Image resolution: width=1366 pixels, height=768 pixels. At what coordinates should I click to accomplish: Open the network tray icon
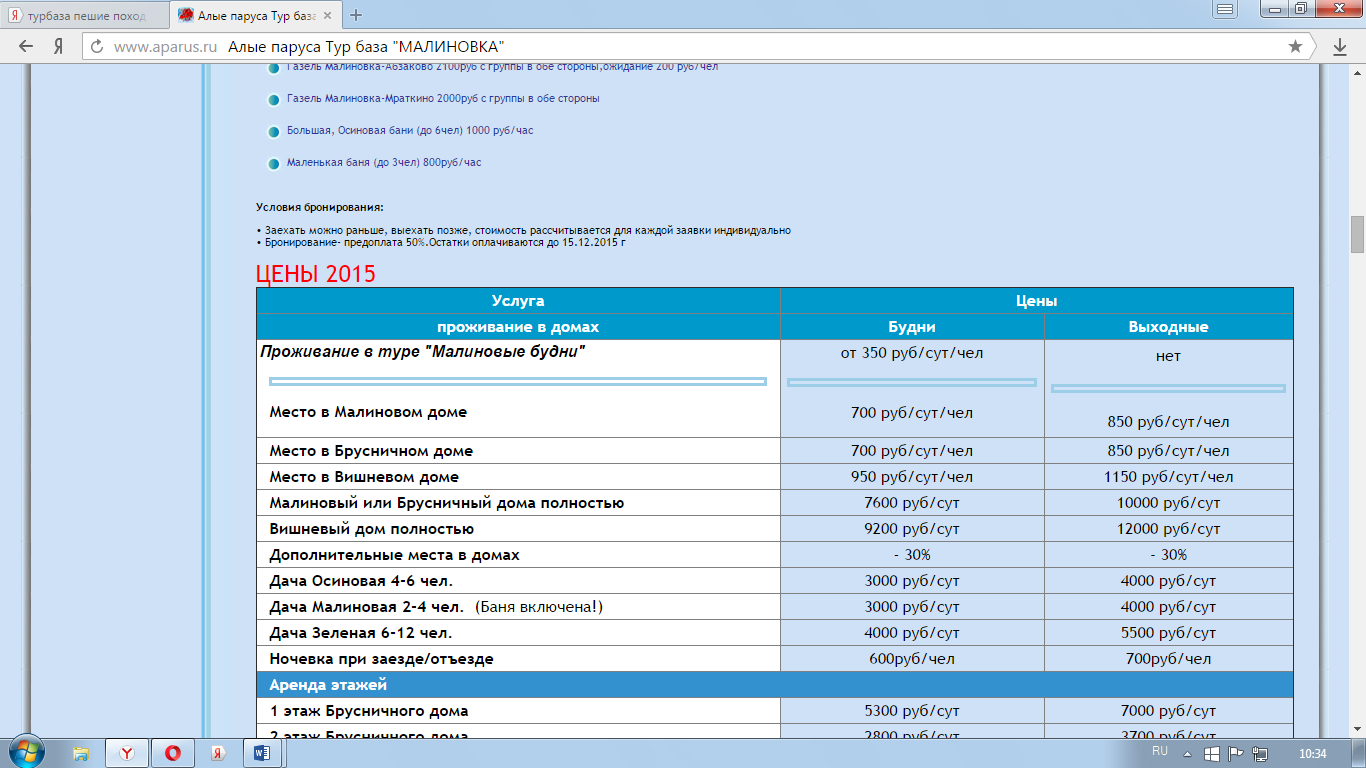[1260, 753]
